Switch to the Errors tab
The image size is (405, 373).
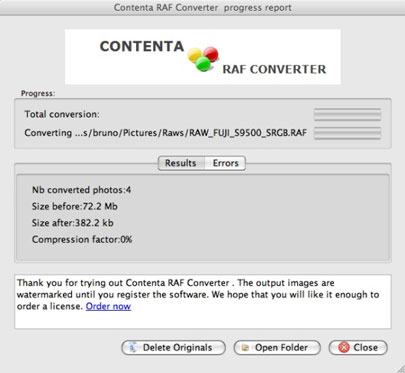[225, 163]
